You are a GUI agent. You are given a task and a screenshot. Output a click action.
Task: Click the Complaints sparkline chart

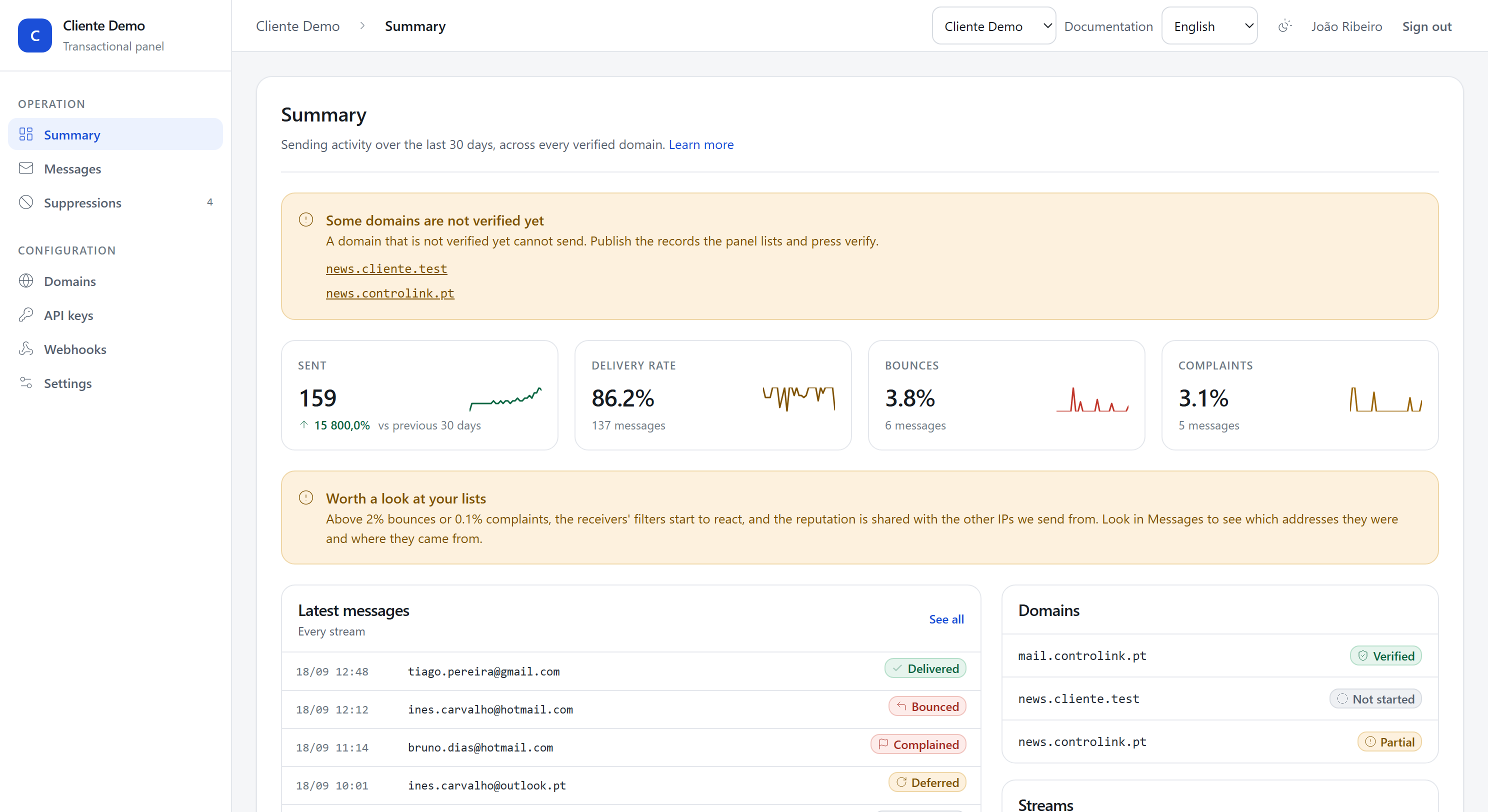point(1386,399)
